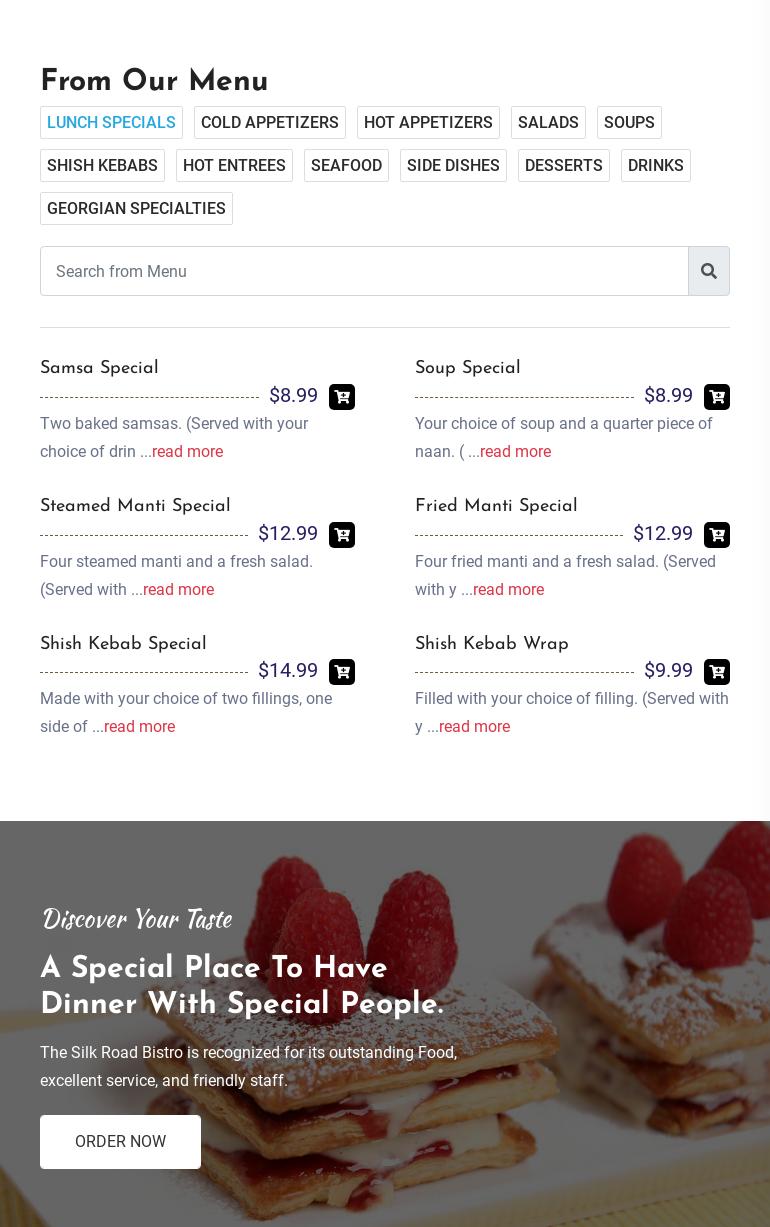Read more about Shish Kebab Wrap
This screenshot has height=1227, width=770.
pyautogui.click(x=474, y=726)
